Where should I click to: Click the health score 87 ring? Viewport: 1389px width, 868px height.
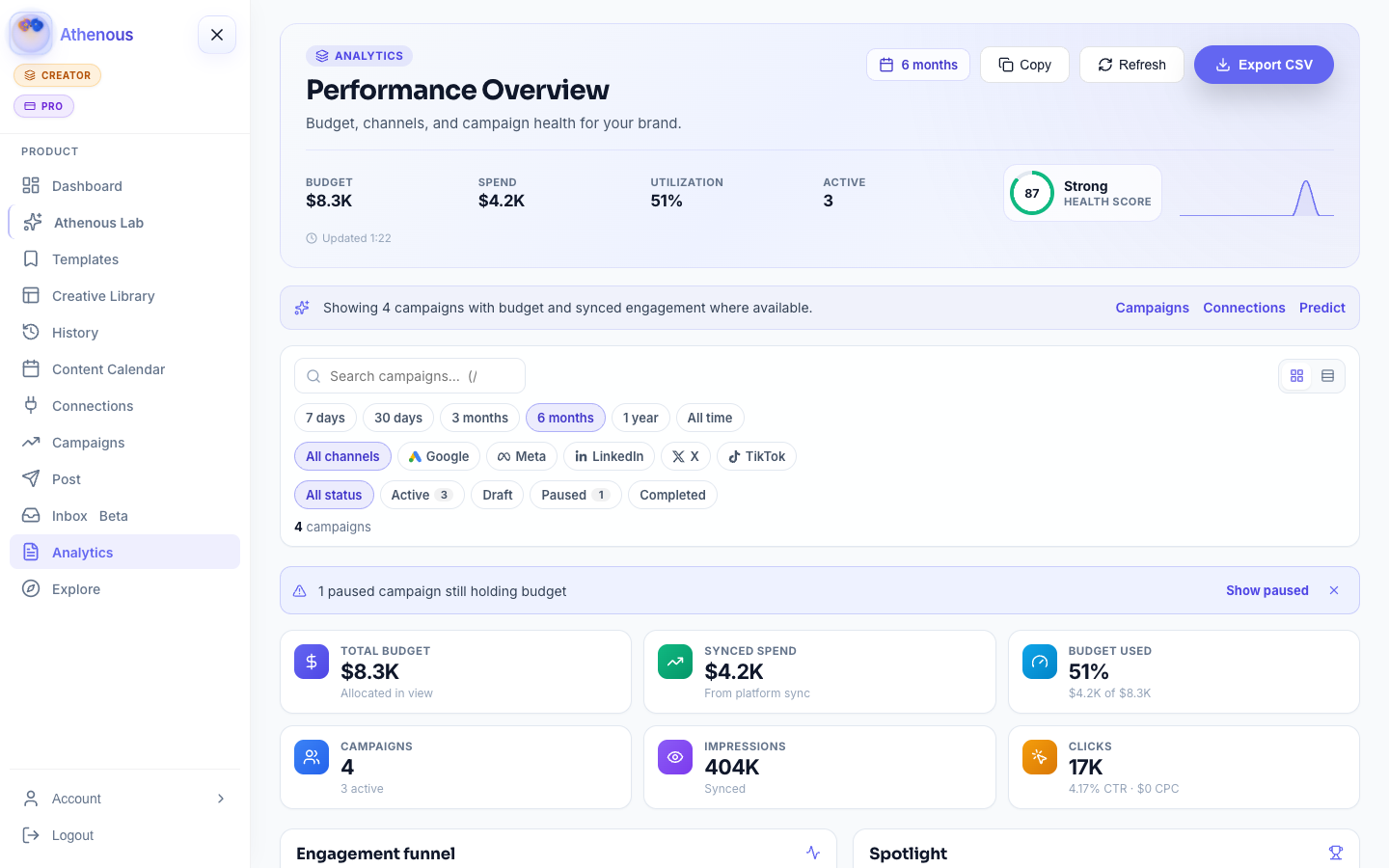point(1032,193)
